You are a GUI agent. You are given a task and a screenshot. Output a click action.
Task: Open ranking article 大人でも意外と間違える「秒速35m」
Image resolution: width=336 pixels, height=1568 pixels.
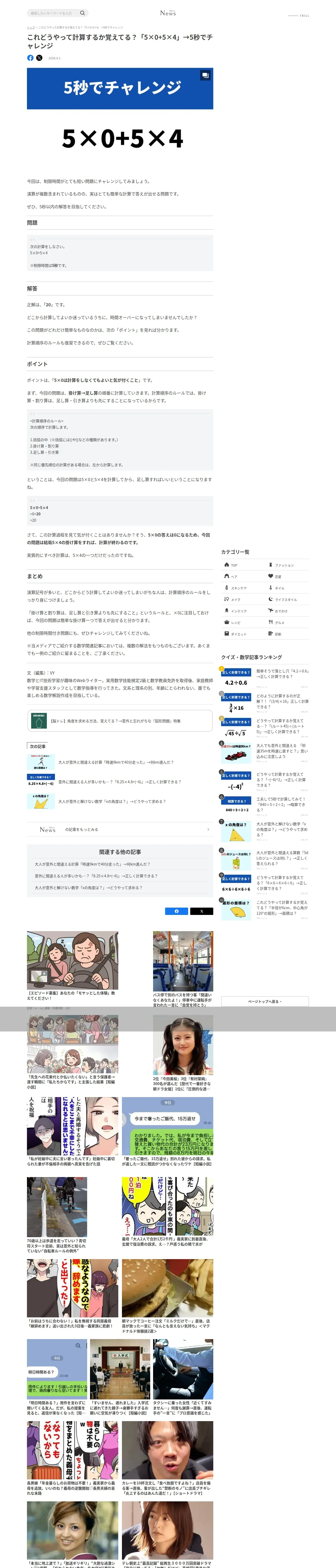click(x=282, y=751)
